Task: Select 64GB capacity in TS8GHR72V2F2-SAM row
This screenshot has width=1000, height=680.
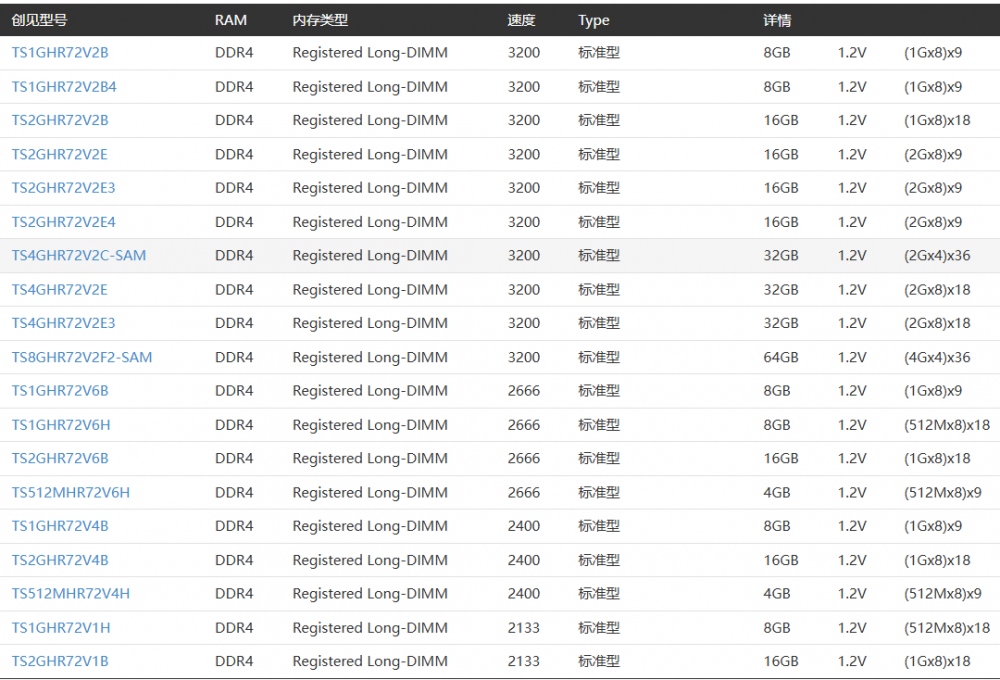Action: (781, 357)
